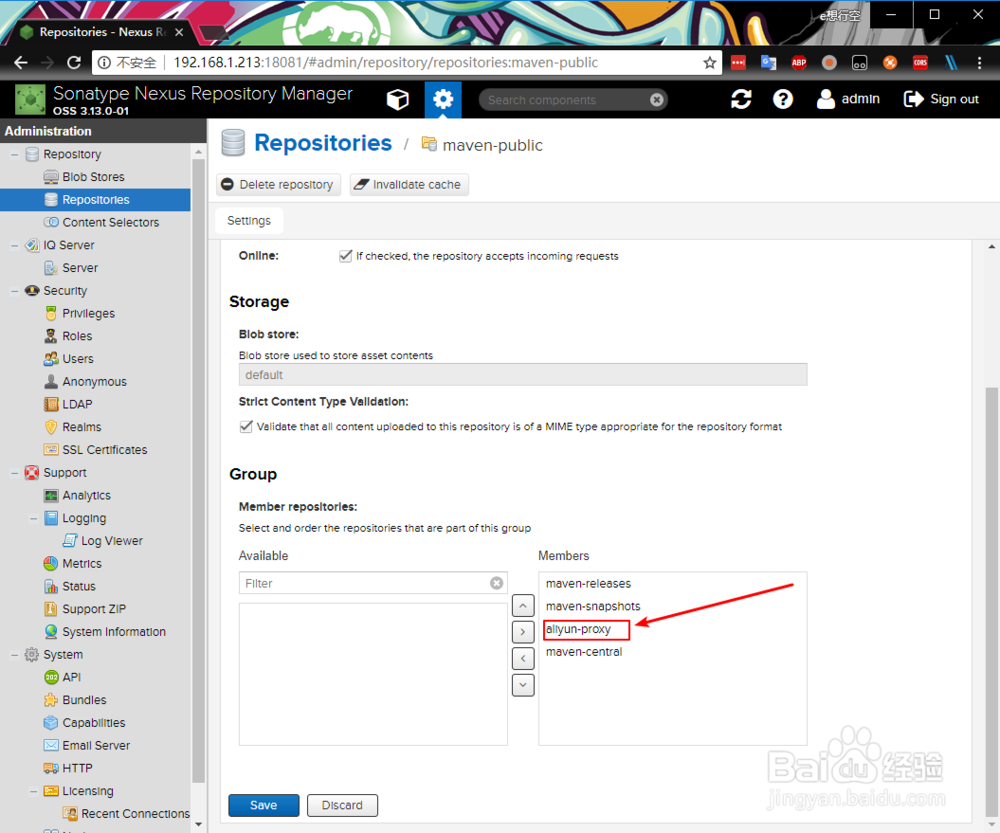The image size is (1000, 833).
Task: Open the Help question mark icon
Action: pos(783,99)
